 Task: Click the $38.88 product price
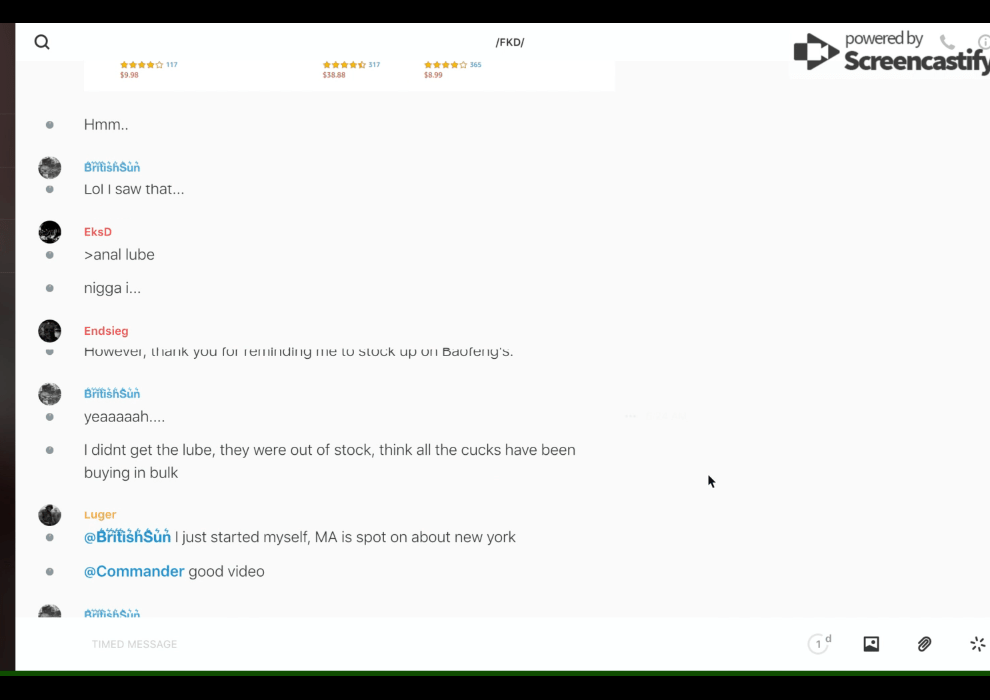(x=334, y=75)
